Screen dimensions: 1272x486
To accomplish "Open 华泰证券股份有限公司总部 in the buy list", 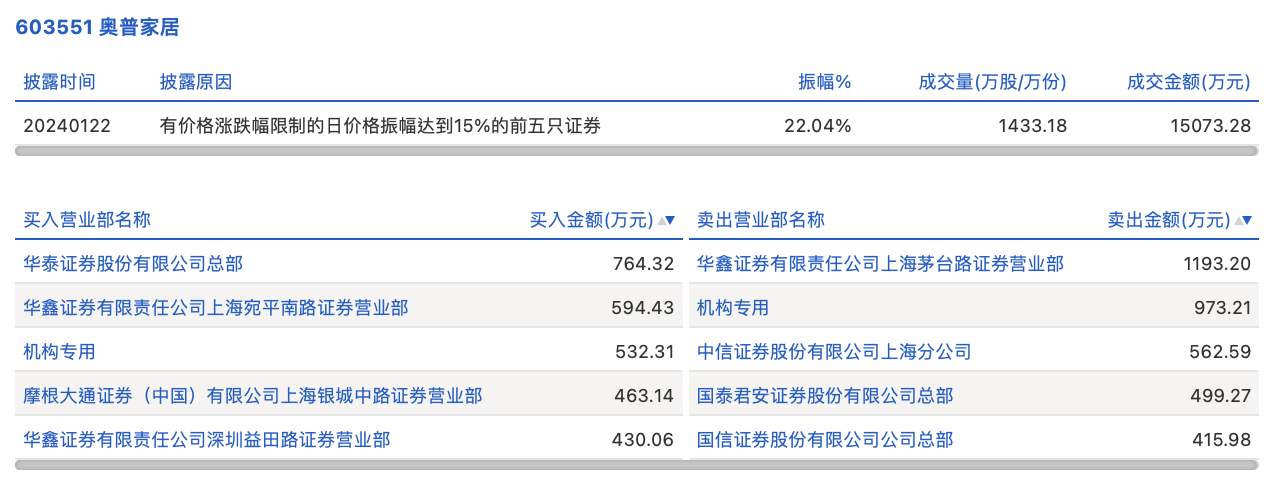I will [x=133, y=264].
